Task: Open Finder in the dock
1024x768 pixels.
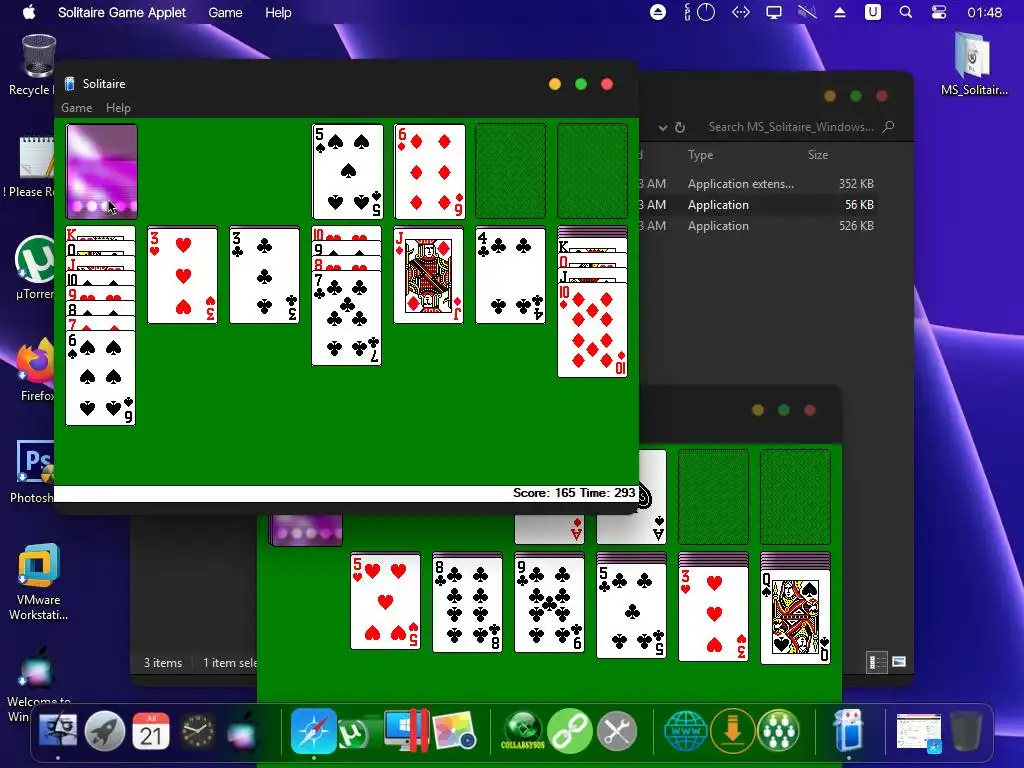Action: click(58, 731)
